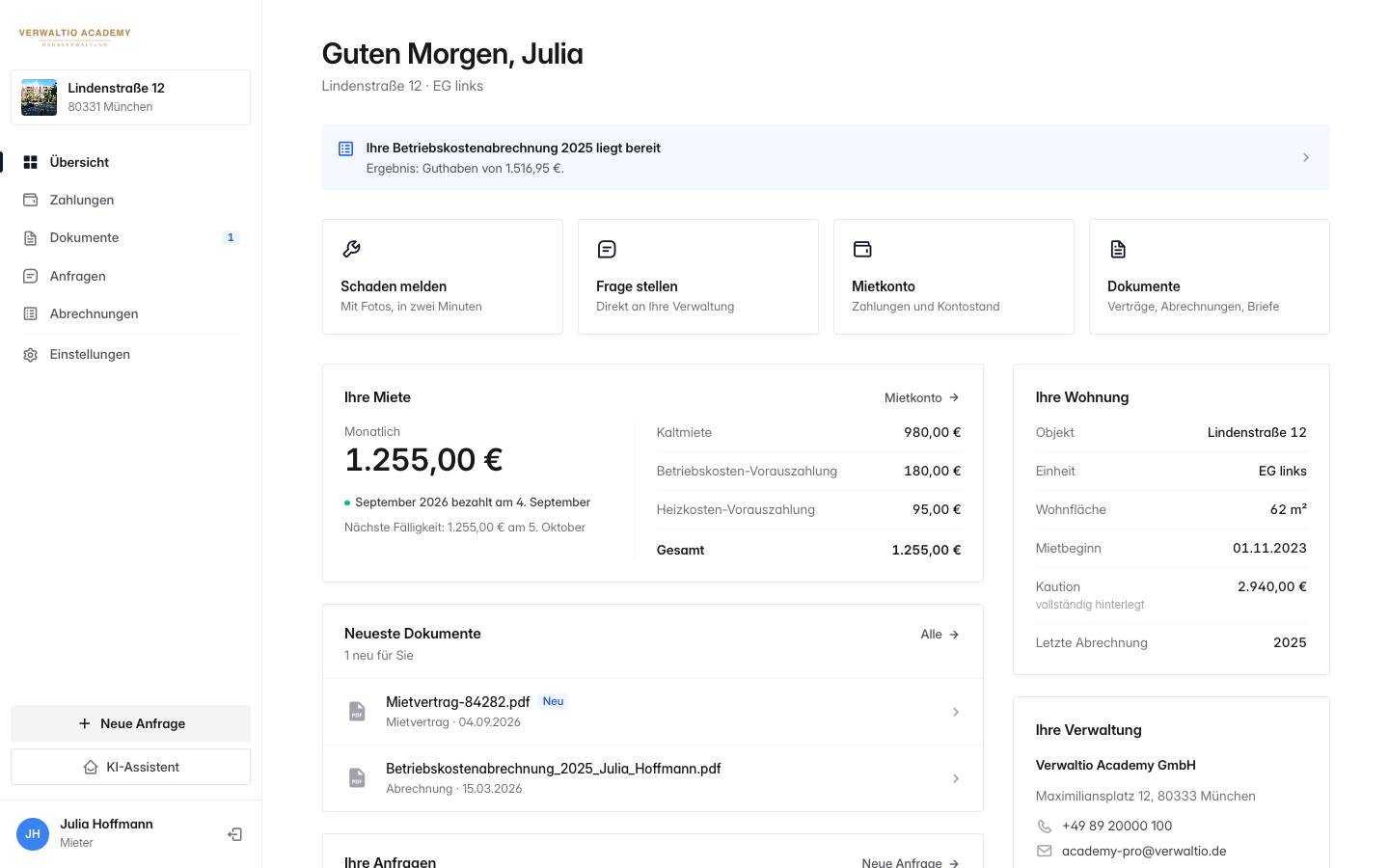
Task: Open the Lindenstraße 12 property selector
Action: (130, 97)
